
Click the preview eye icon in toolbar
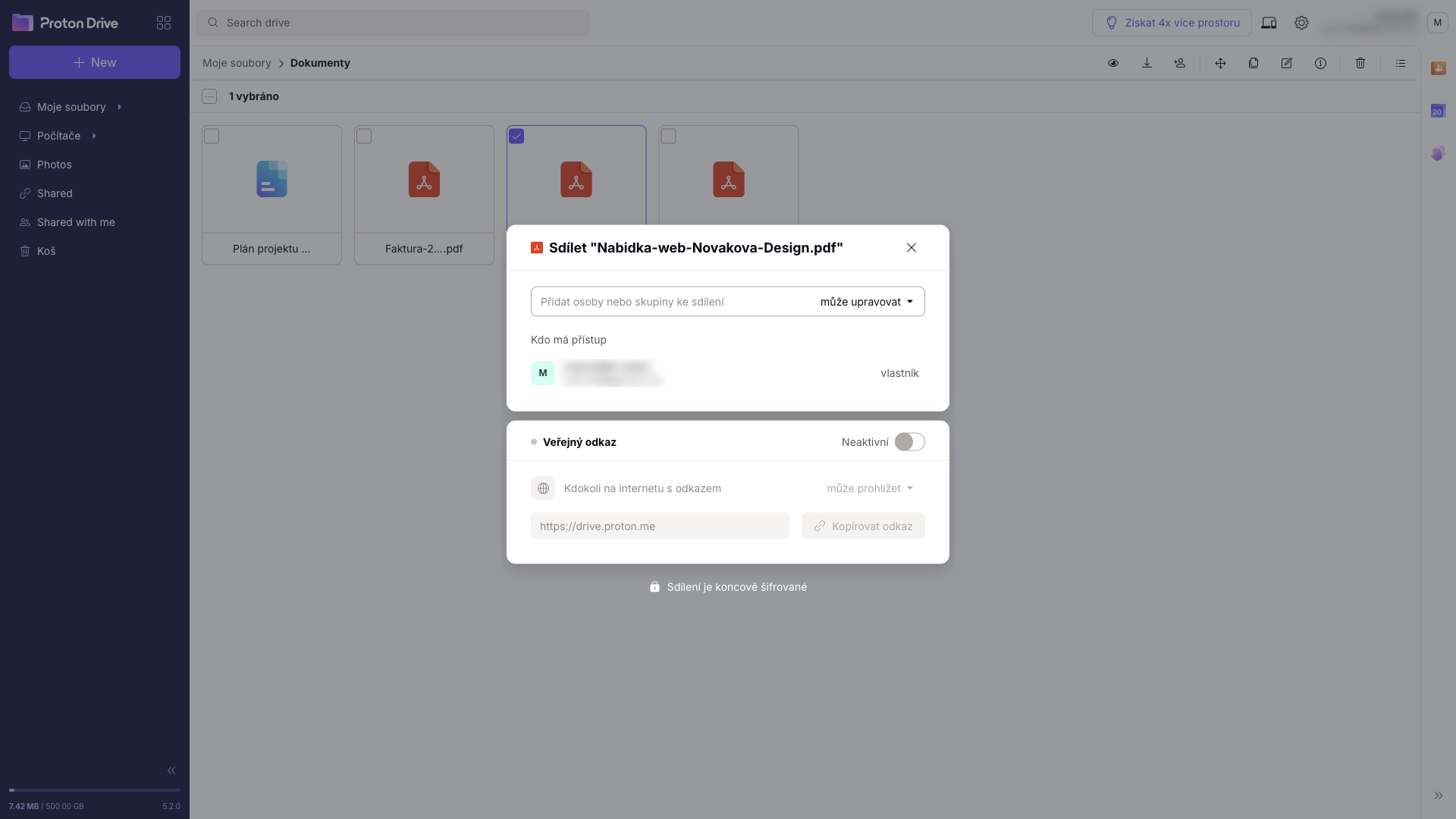pos(1113,63)
